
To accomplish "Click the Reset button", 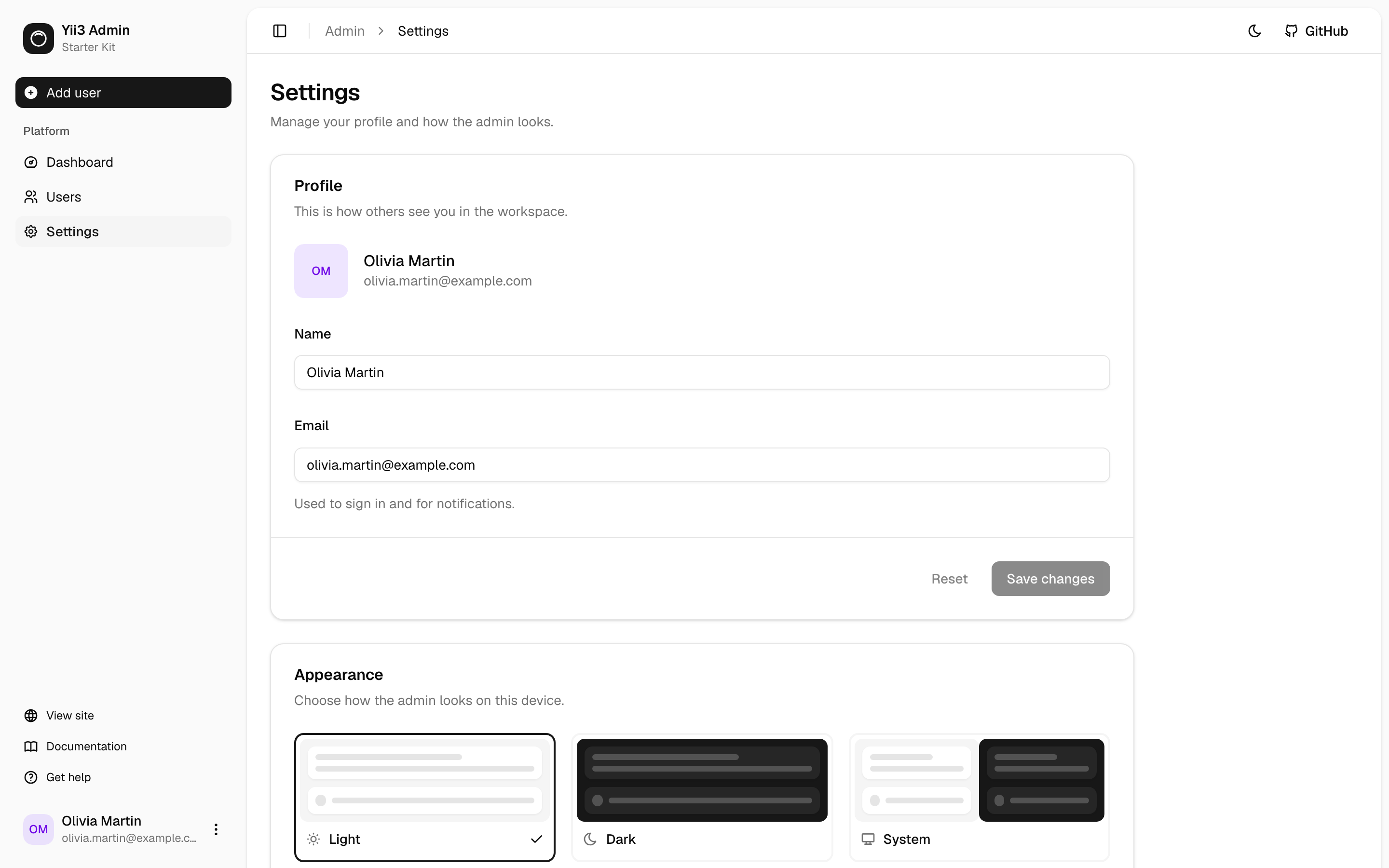I will point(949,579).
